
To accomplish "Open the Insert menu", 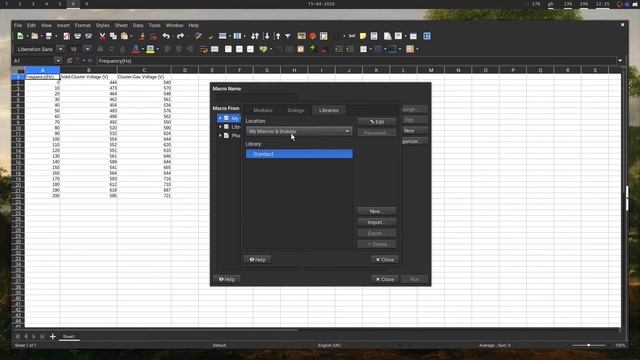I will pyautogui.click(x=63, y=25).
